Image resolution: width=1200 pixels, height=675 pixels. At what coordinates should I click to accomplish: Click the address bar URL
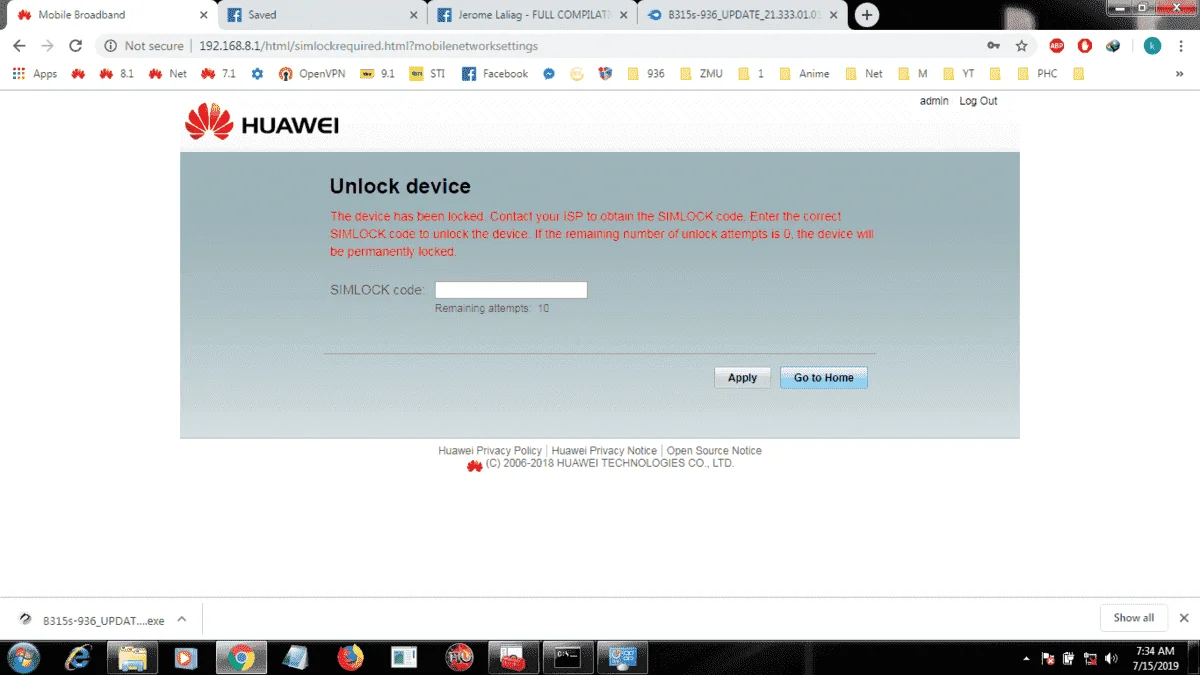(368, 46)
